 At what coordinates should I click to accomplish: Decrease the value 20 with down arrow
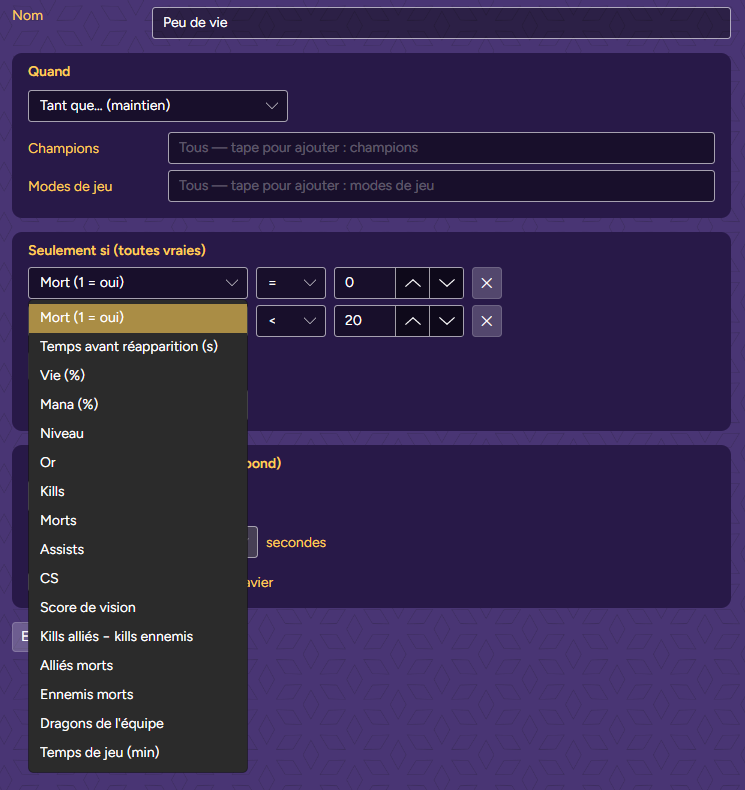[x=446, y=321]
